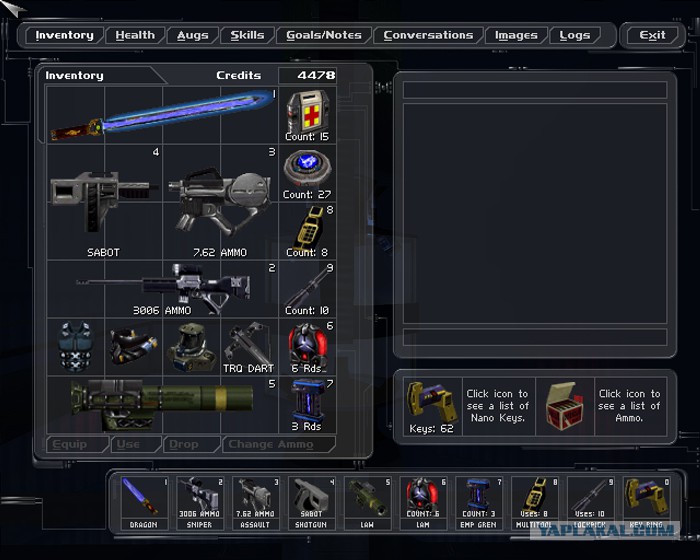Choose belt slot 9 LOCKPICK
700x560 pixels.
(591, 503)
